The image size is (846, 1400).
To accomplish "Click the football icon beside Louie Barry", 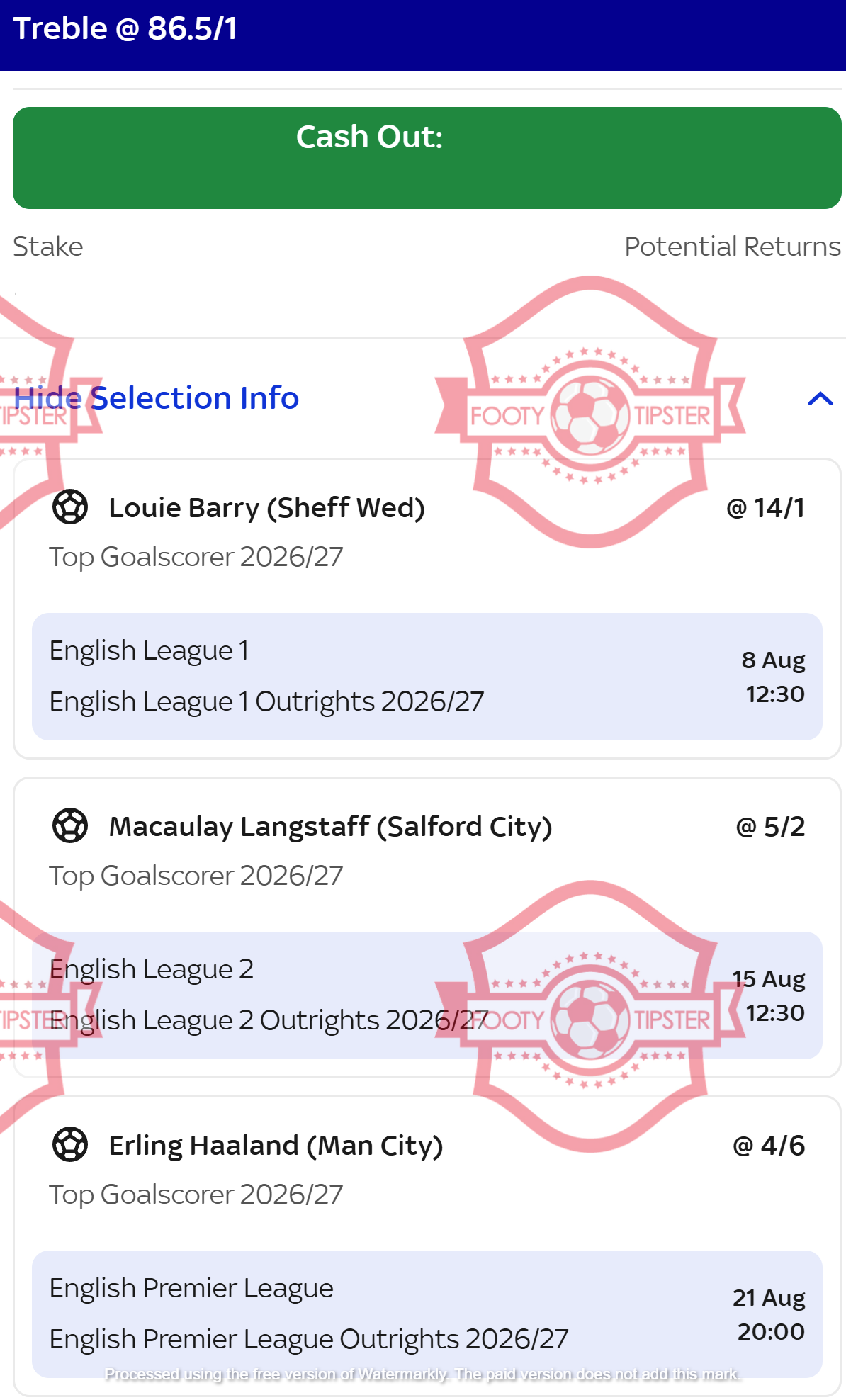I will tap(70, 507).
